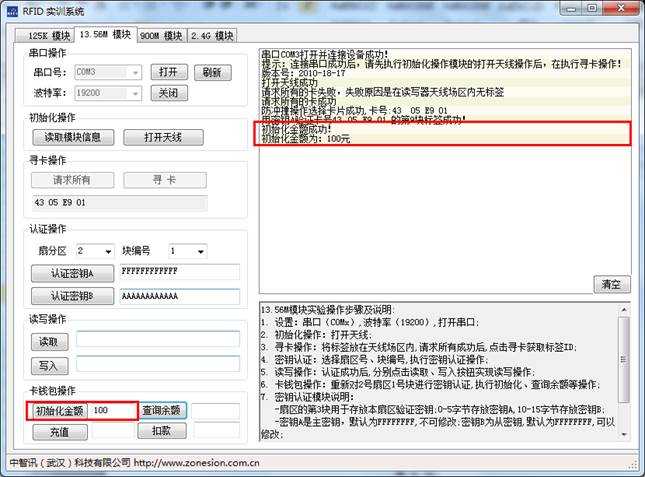Click the 查询余额 balance button

(162, 410)
